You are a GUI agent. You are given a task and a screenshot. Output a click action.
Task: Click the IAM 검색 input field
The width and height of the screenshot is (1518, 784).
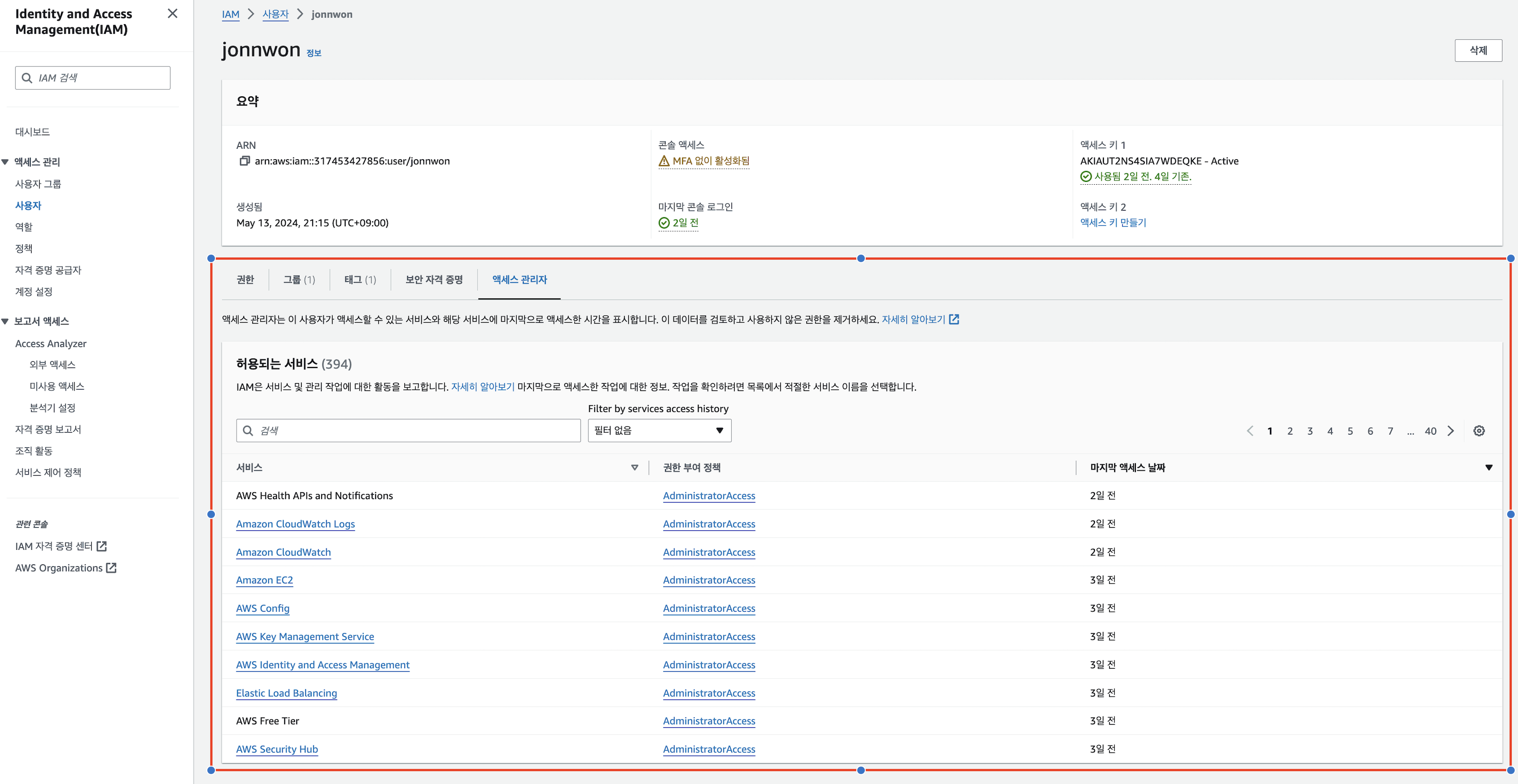coord(100,78)
